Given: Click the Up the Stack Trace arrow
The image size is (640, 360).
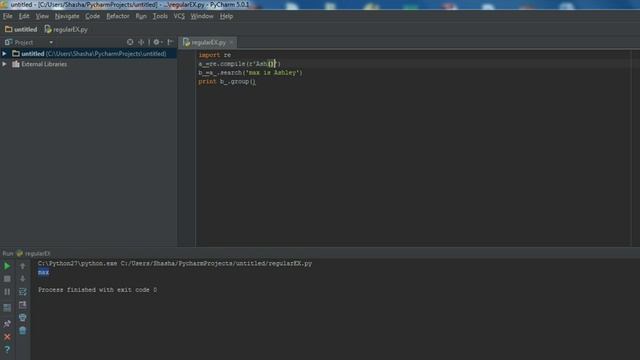Looking at the screenshot, I should [x=22, y=266].
